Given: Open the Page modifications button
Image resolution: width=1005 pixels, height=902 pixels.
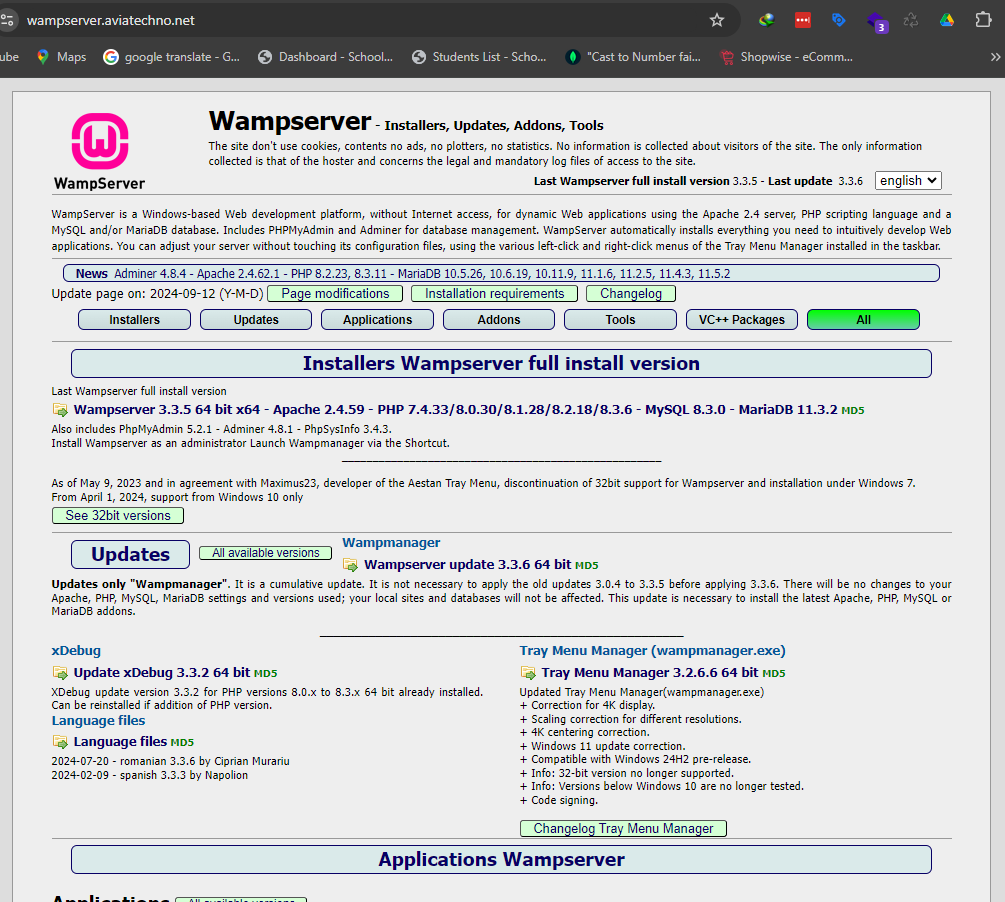Looking at the screenshot, I should tap(335, 294).
